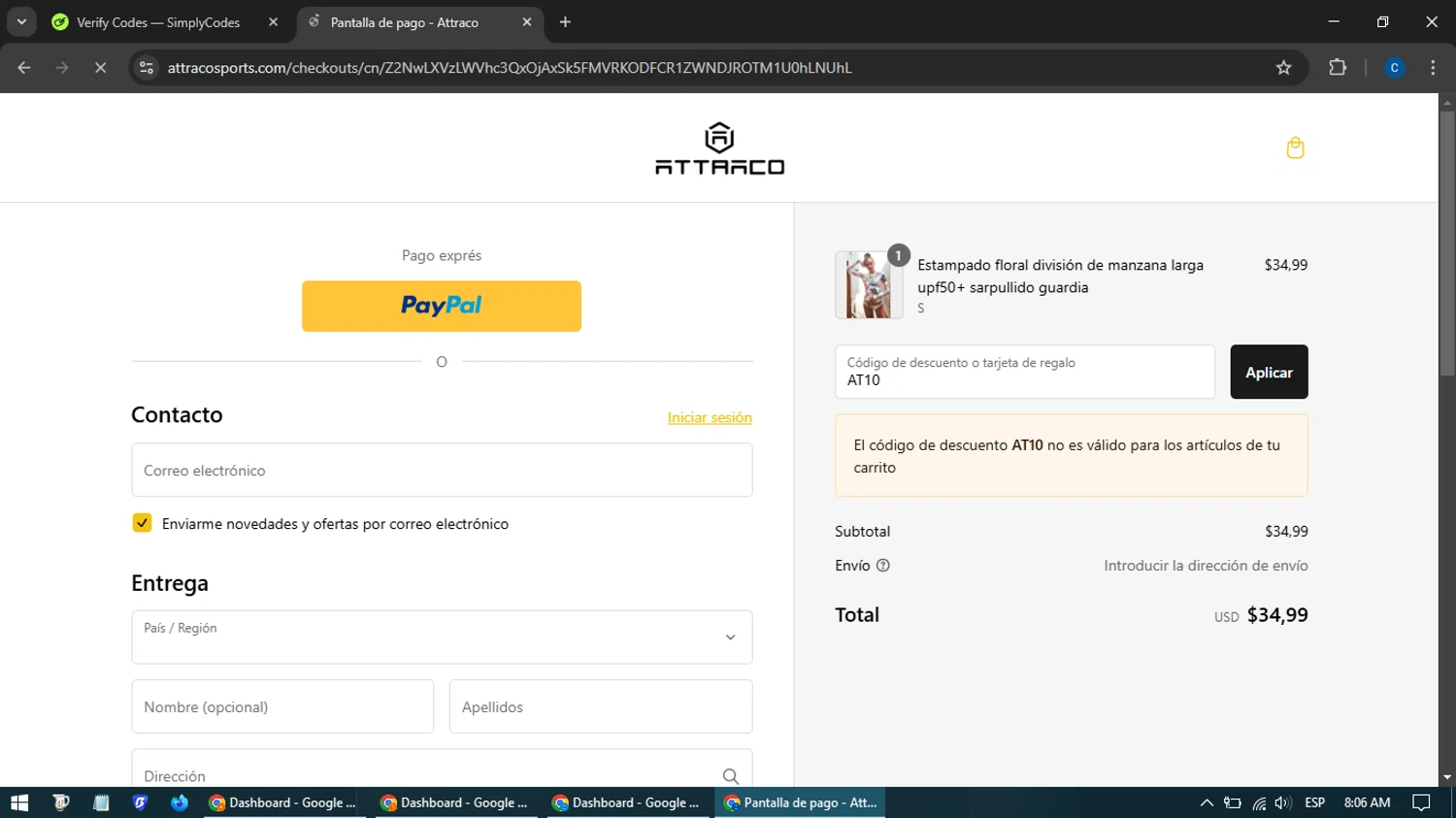Image resolution: width=1456 pixels, height=818 pixels.
Task: Switch to first Dashboard - Google taskbar window
Action: tap(284, 802)
